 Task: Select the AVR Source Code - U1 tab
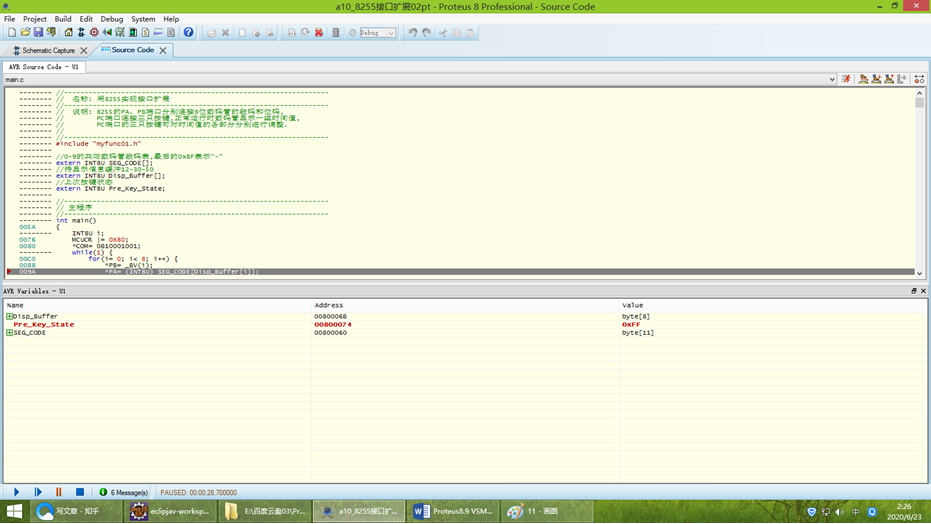(x=43, y=67)
